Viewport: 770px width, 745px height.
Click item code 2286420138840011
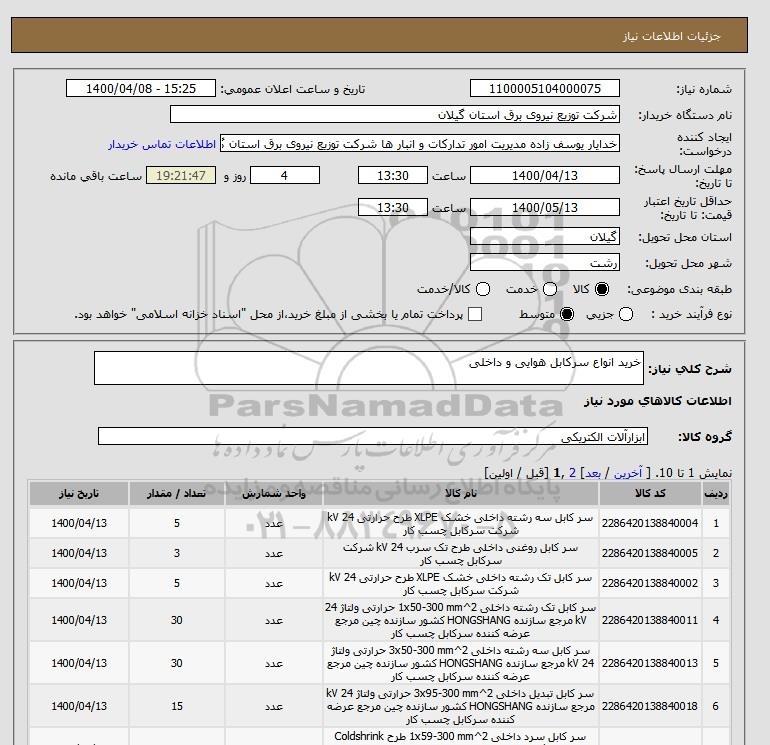click(650, 620)
